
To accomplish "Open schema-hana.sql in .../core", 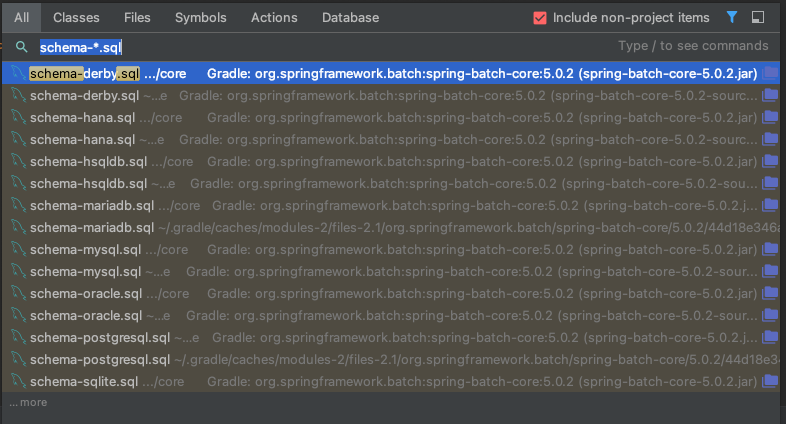I will [x=391, y=118].
